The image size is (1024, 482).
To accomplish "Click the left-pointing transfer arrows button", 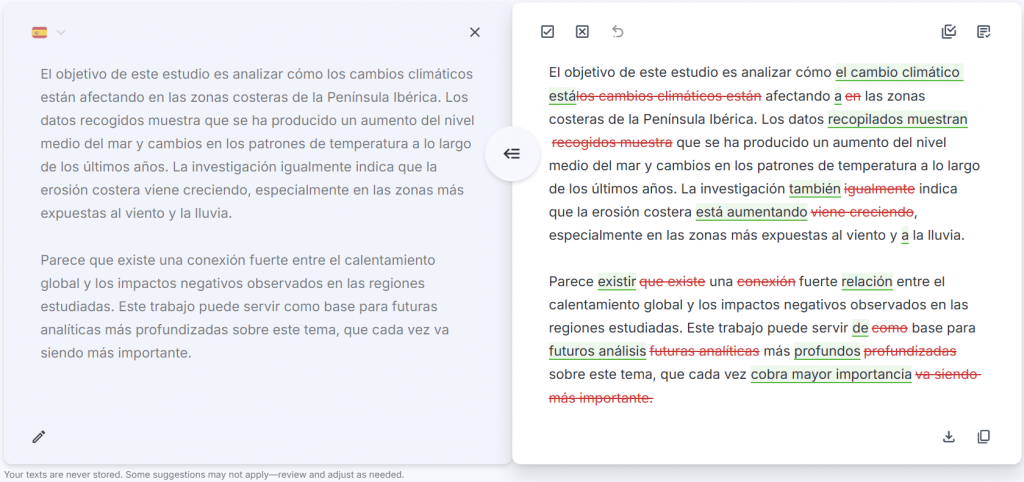I will click(512, 154).
